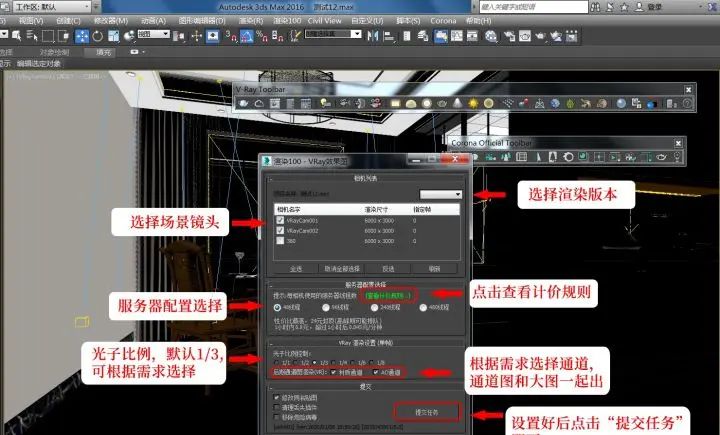Open the 修改器(M) menu
This screenshot has height=435, width=720.
[x=111, y=21]
